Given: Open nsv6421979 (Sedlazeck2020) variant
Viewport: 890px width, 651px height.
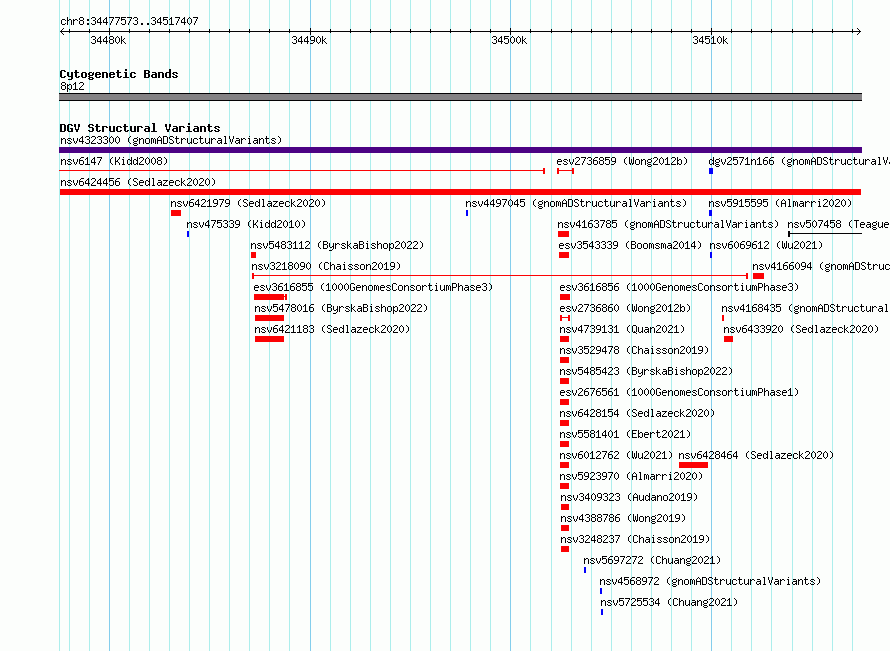Looking at the screenshot, I should (x=248, y=203).
